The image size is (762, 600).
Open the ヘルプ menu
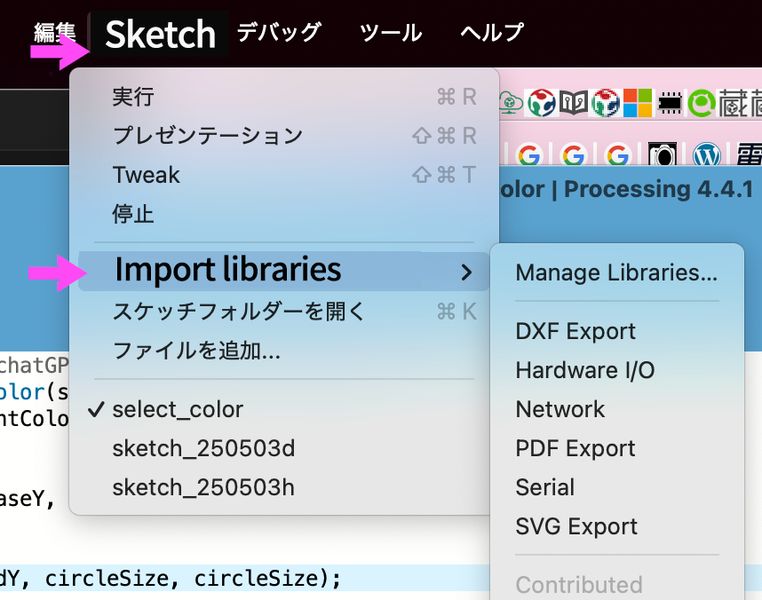click(x=492, y=33)
